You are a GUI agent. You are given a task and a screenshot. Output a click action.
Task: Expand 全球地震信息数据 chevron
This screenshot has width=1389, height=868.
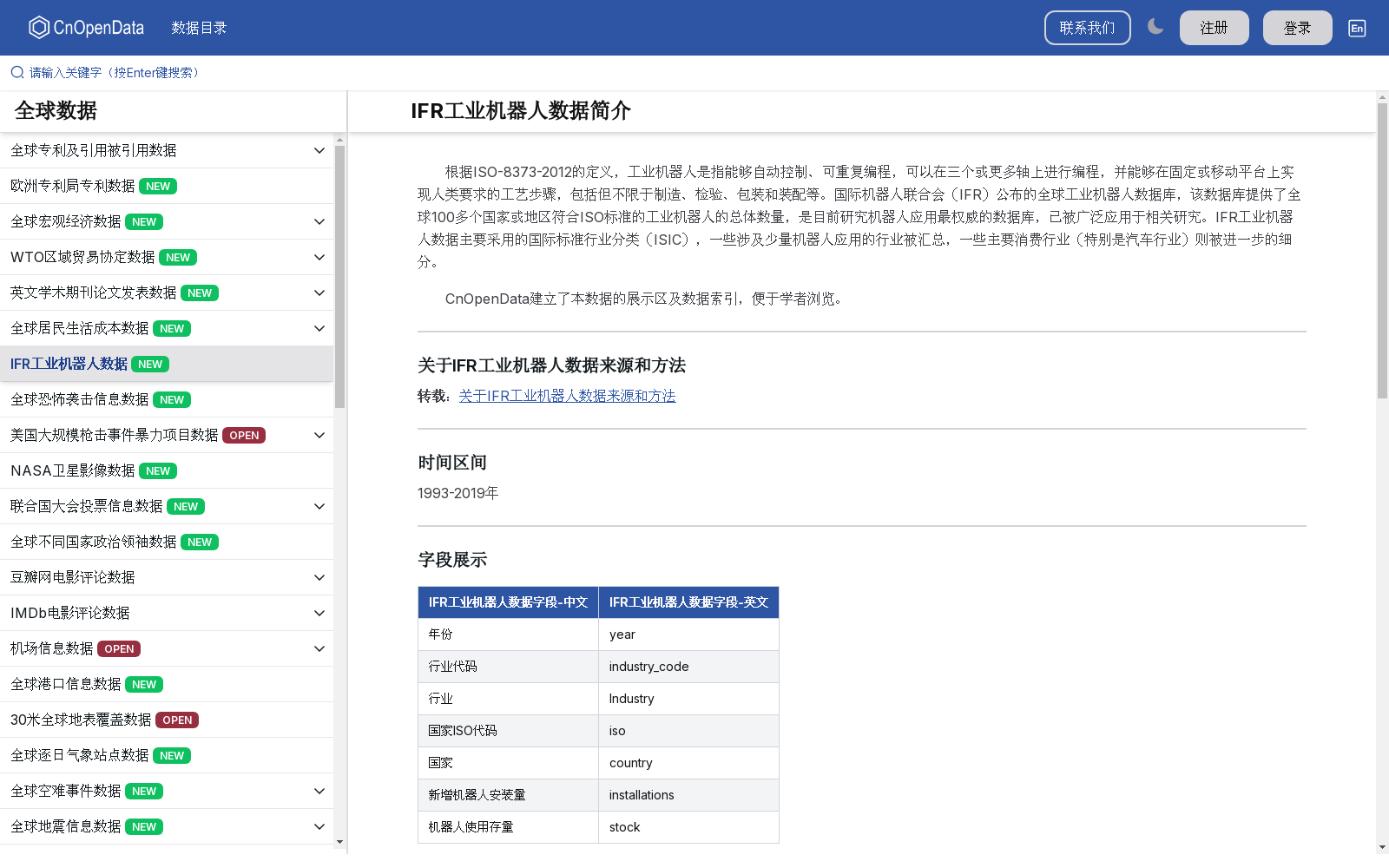coord(319,826)
